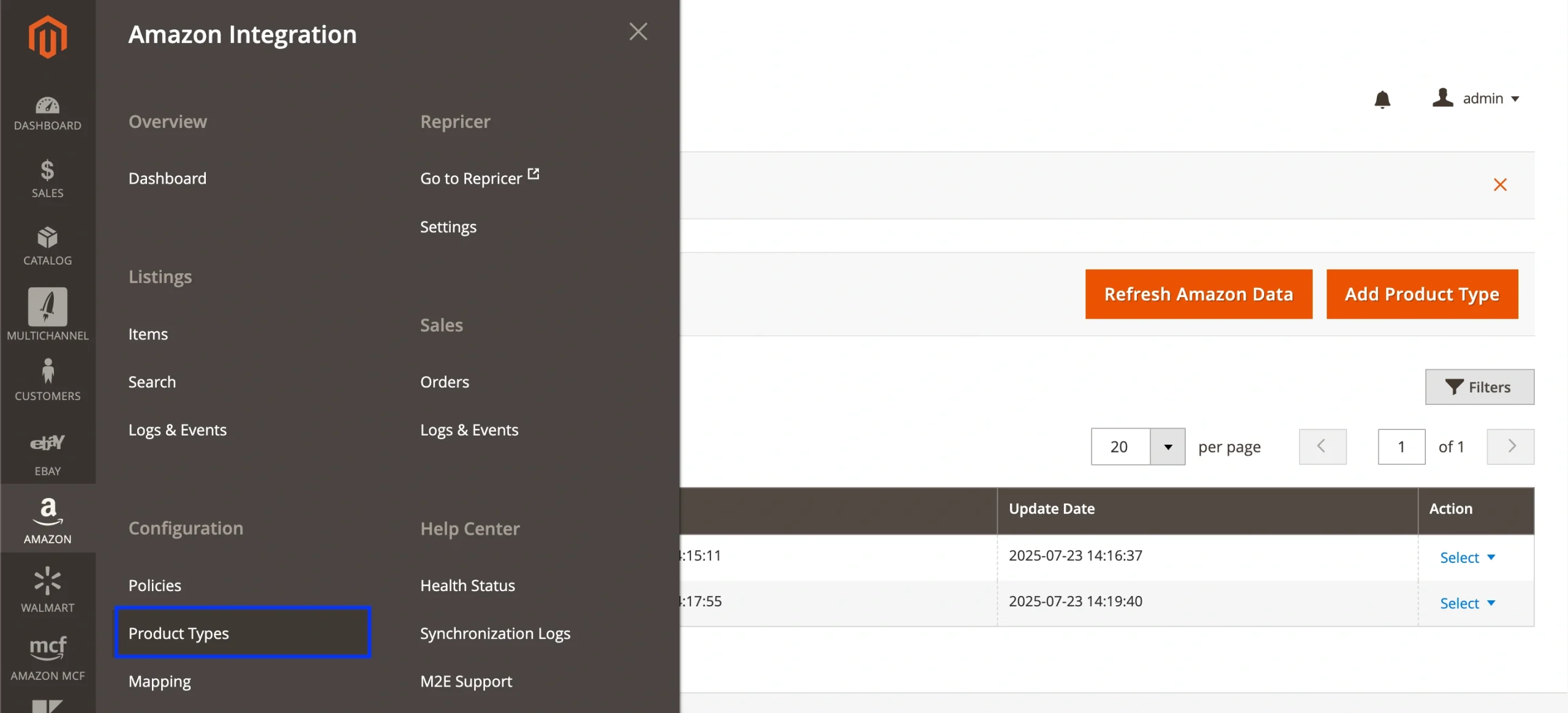The width and height of the screenshot is (1568, 713).
Task: Click the notifications bell icon
Action: click(x=1382, y=99)
